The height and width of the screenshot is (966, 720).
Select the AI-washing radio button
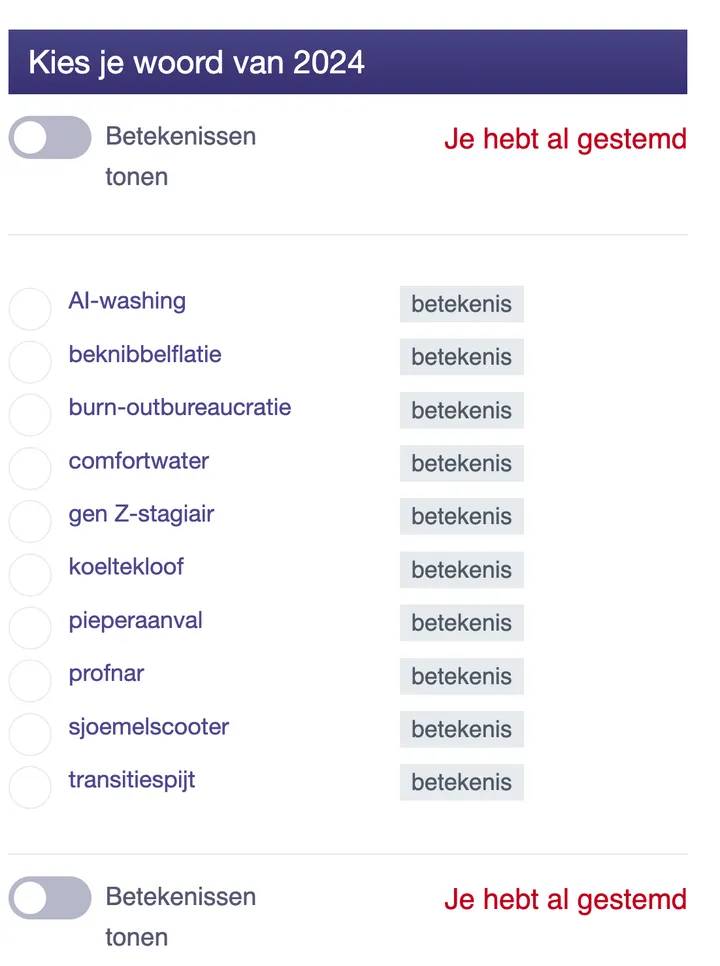[x=30, y=309]
